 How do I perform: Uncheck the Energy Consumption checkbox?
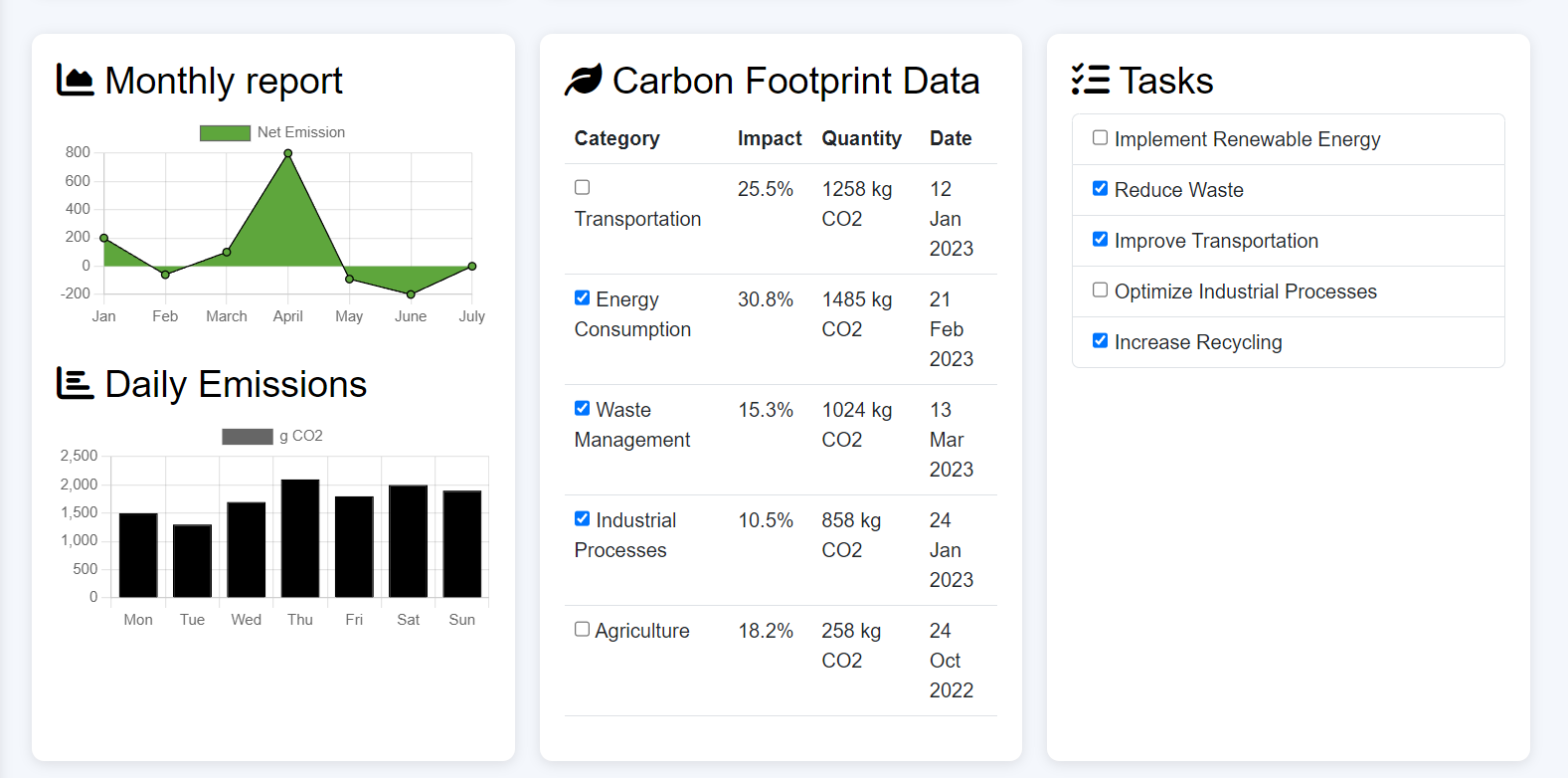click(x=583, y=297)
